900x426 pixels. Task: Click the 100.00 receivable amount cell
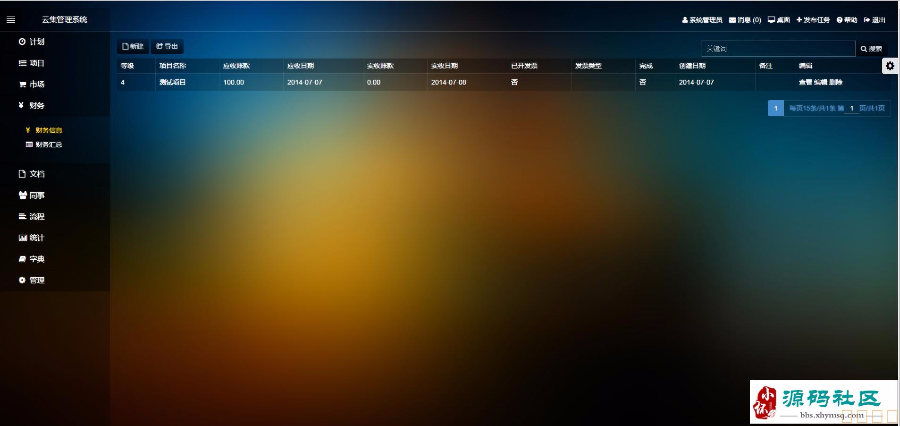234,82
